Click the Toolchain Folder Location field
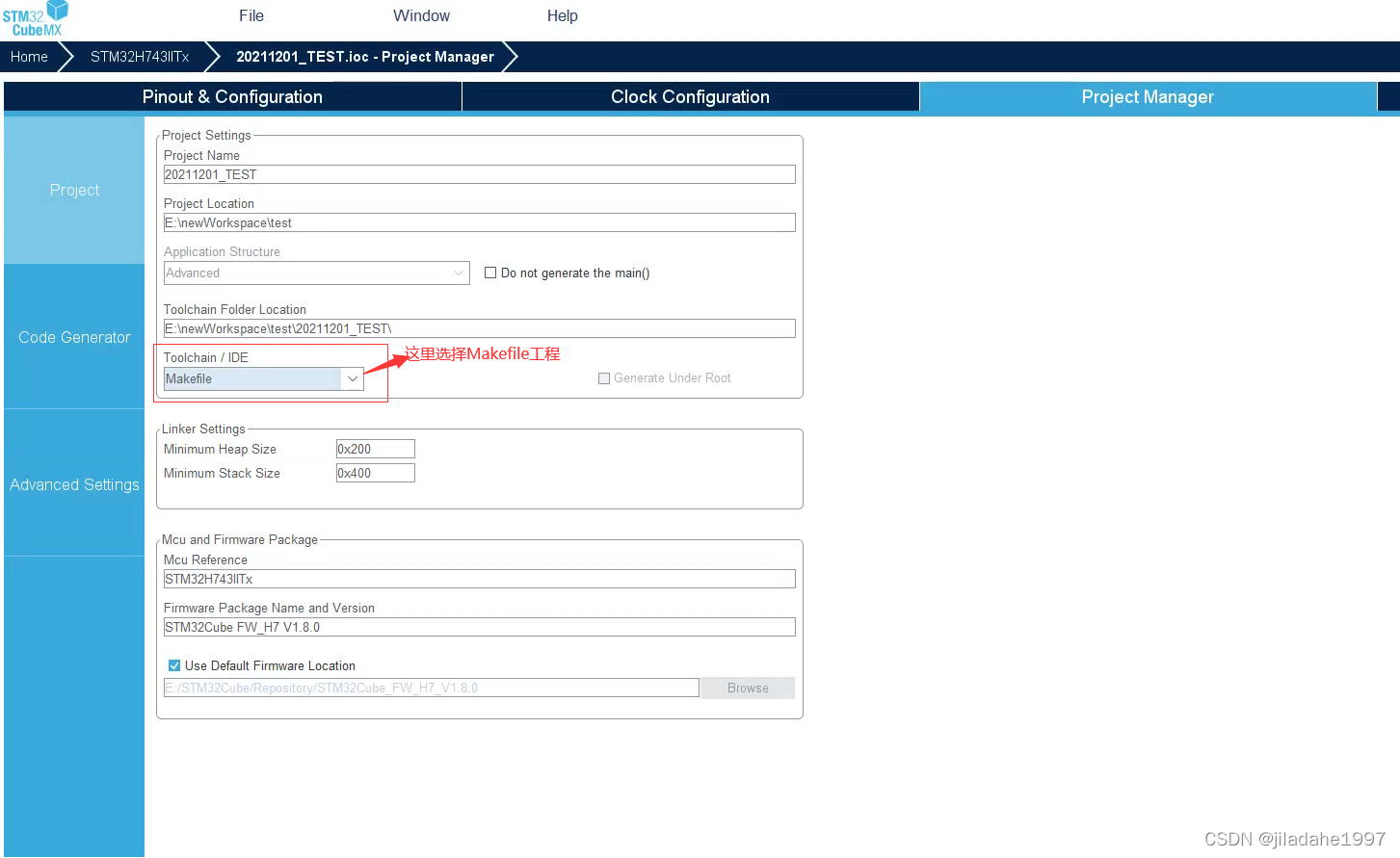This screenshot has width=1400, height=858. point(479,328)
